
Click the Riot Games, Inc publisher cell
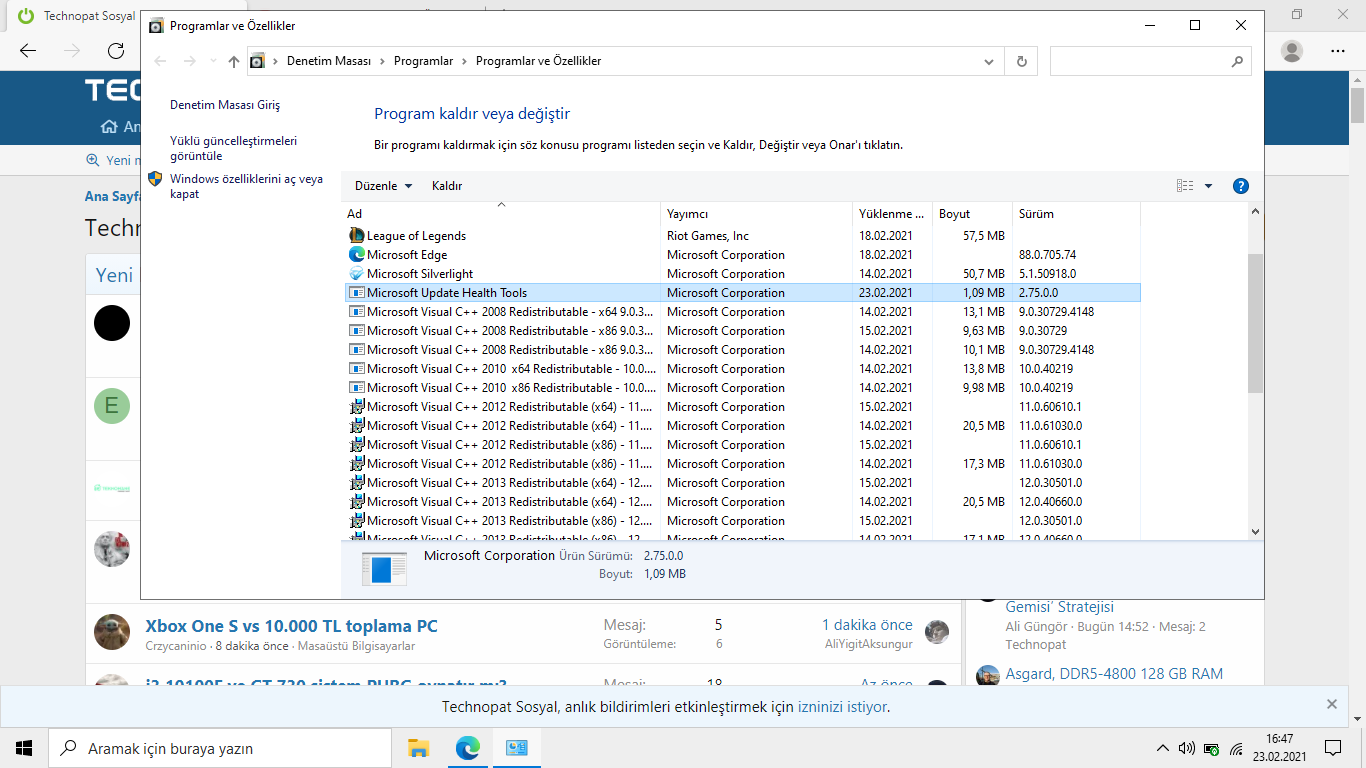(x=707, y=236)
